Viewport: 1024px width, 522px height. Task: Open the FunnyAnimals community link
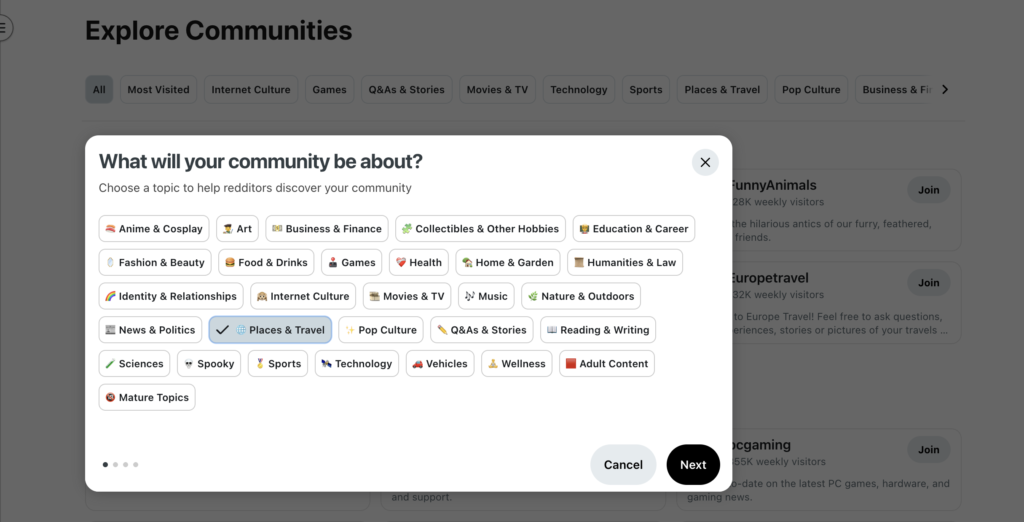coord(774,186)
